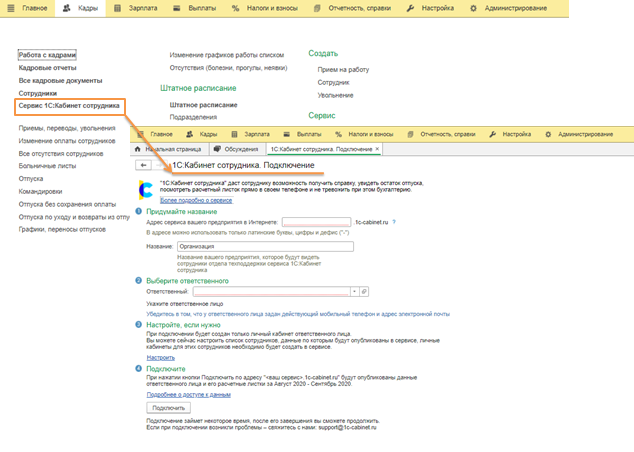Click the help question mark beside 1c-cabinet.ru
634x452 pixels.
coord(394,222)
